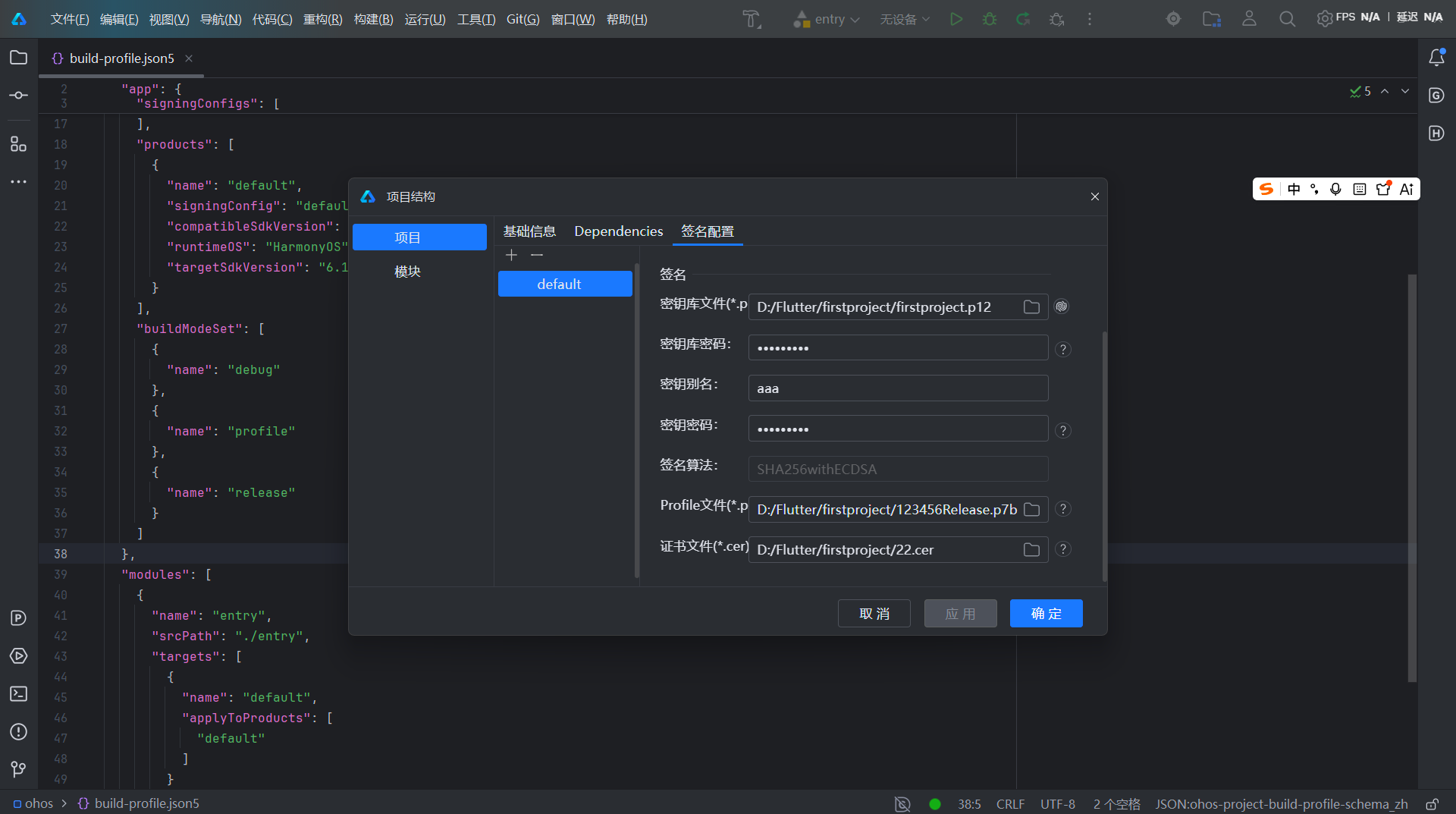This screenshot has width=1456, height=814.
Task: Open JSON schema selector in status bar
Action: coord(1282,804)
